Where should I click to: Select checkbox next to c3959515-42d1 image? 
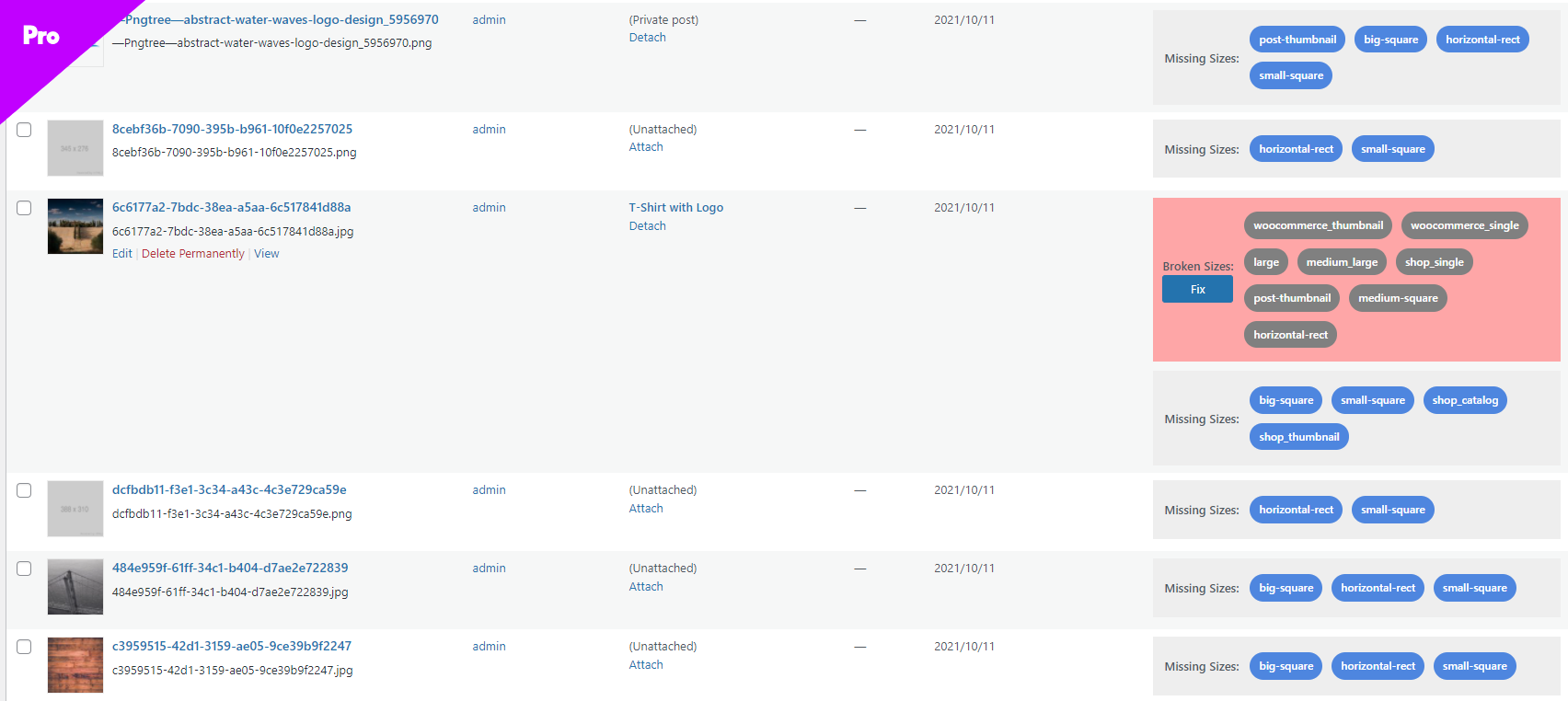click(24, 647)
